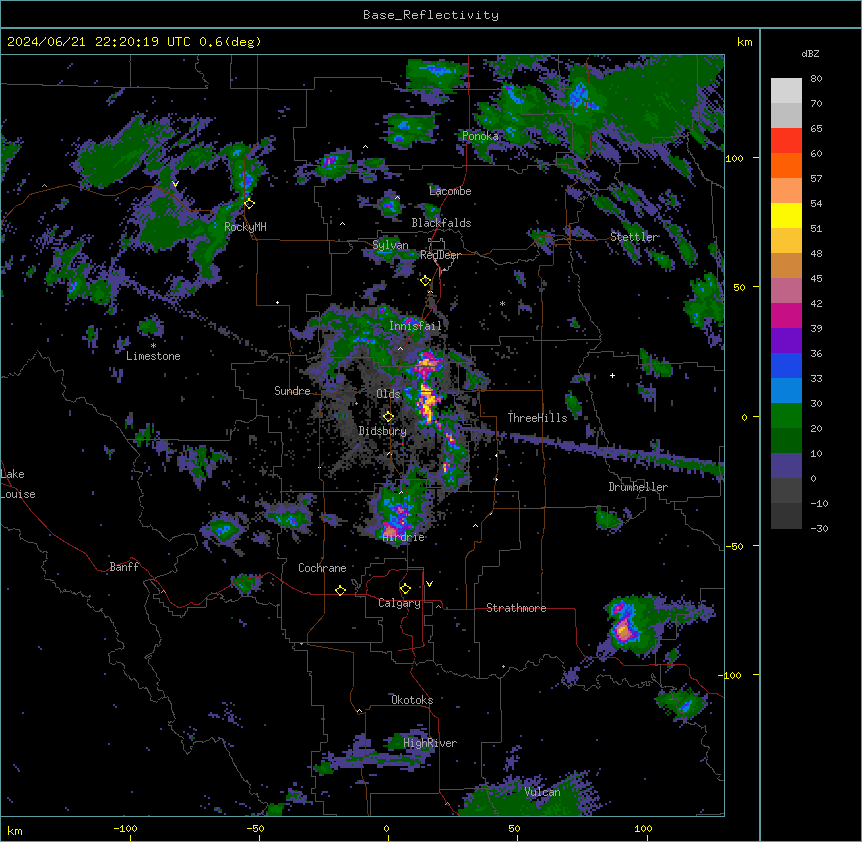Select the Strathmore label
The height and width of the screenshot is (842, 862).
pyautogui.click(x=516, y=608)
